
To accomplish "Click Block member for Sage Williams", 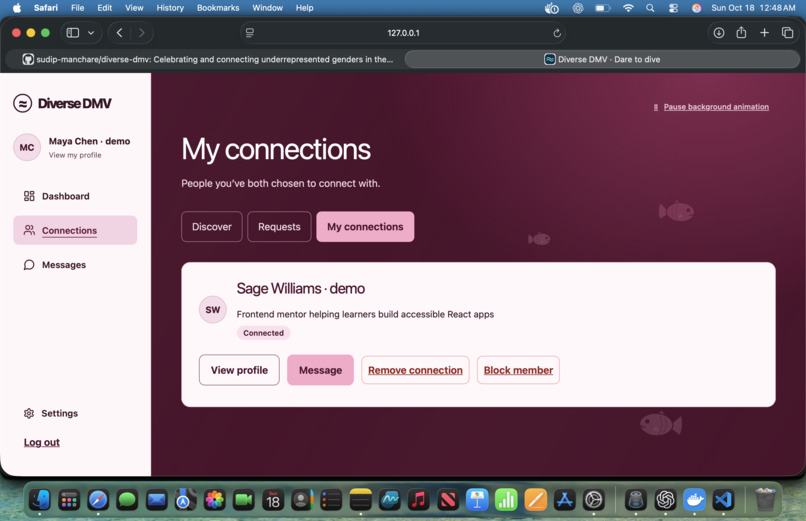I will (x=518, y=370).
